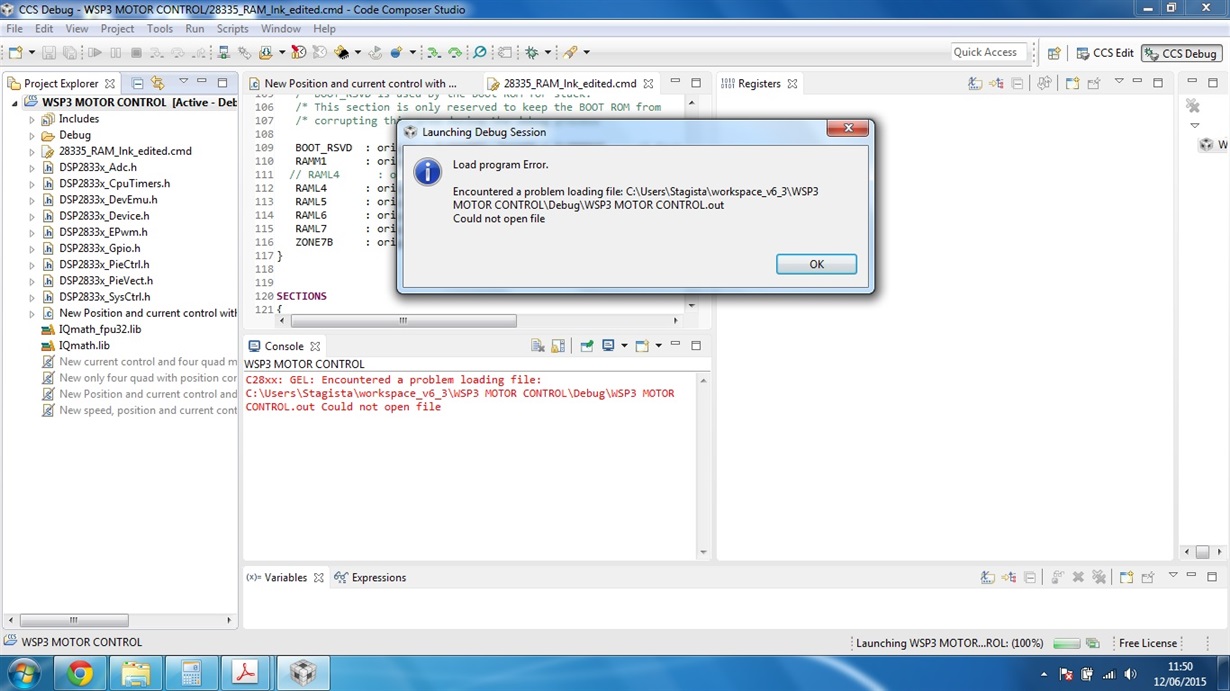Click Display Selected Console icon

608,346
